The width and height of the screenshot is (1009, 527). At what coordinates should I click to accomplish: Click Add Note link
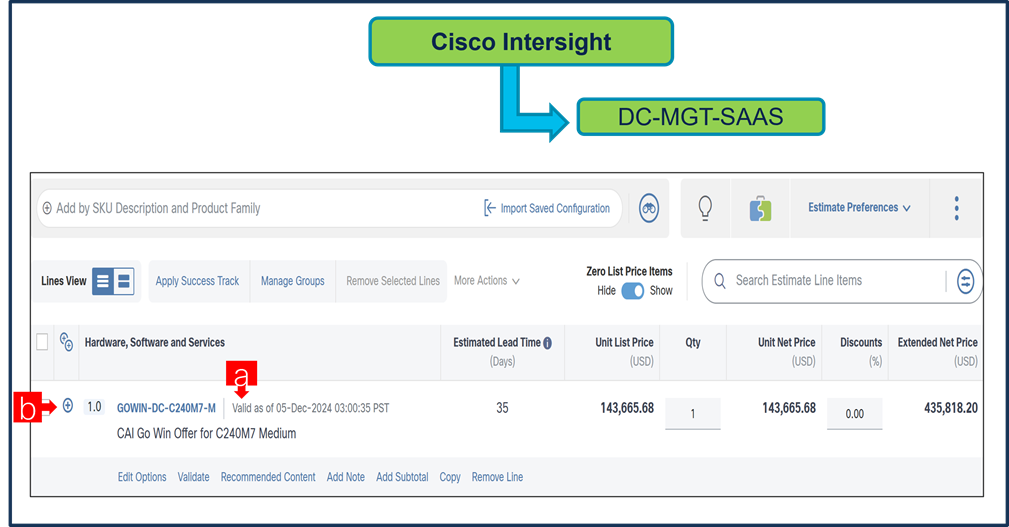tap(346, 477)
